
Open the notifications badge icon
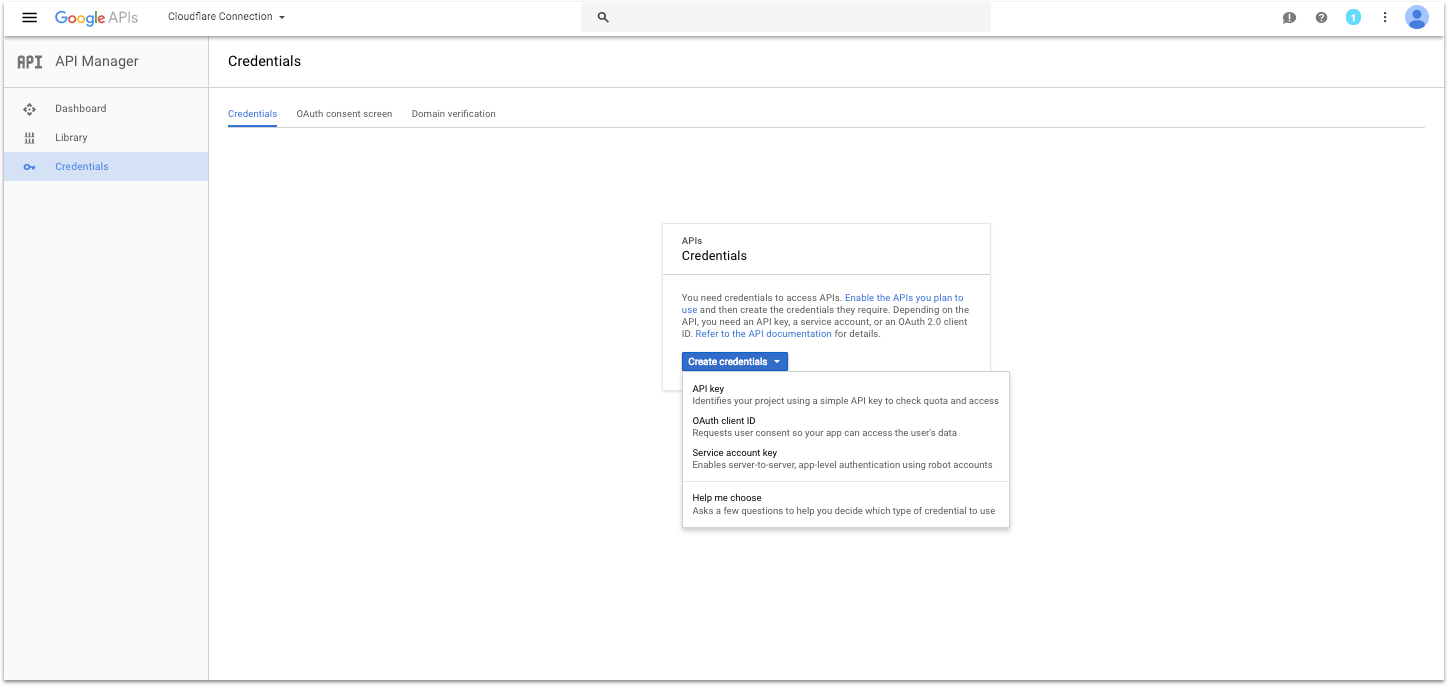[x=1353, y=18]
